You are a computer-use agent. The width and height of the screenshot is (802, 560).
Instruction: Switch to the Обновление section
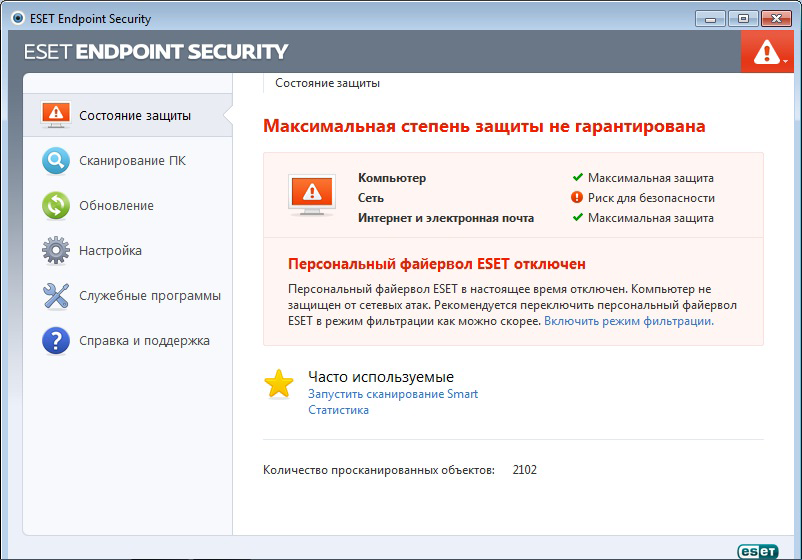pyautogui.click(x=116, y=205)
